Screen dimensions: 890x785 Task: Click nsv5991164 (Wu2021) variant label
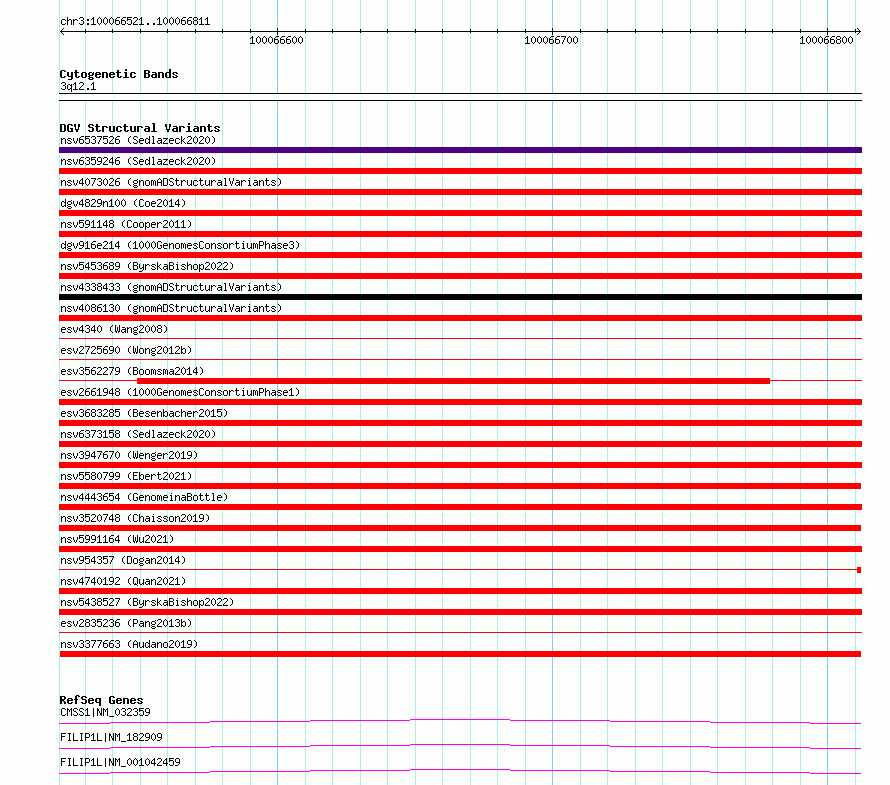coord(117,539)
